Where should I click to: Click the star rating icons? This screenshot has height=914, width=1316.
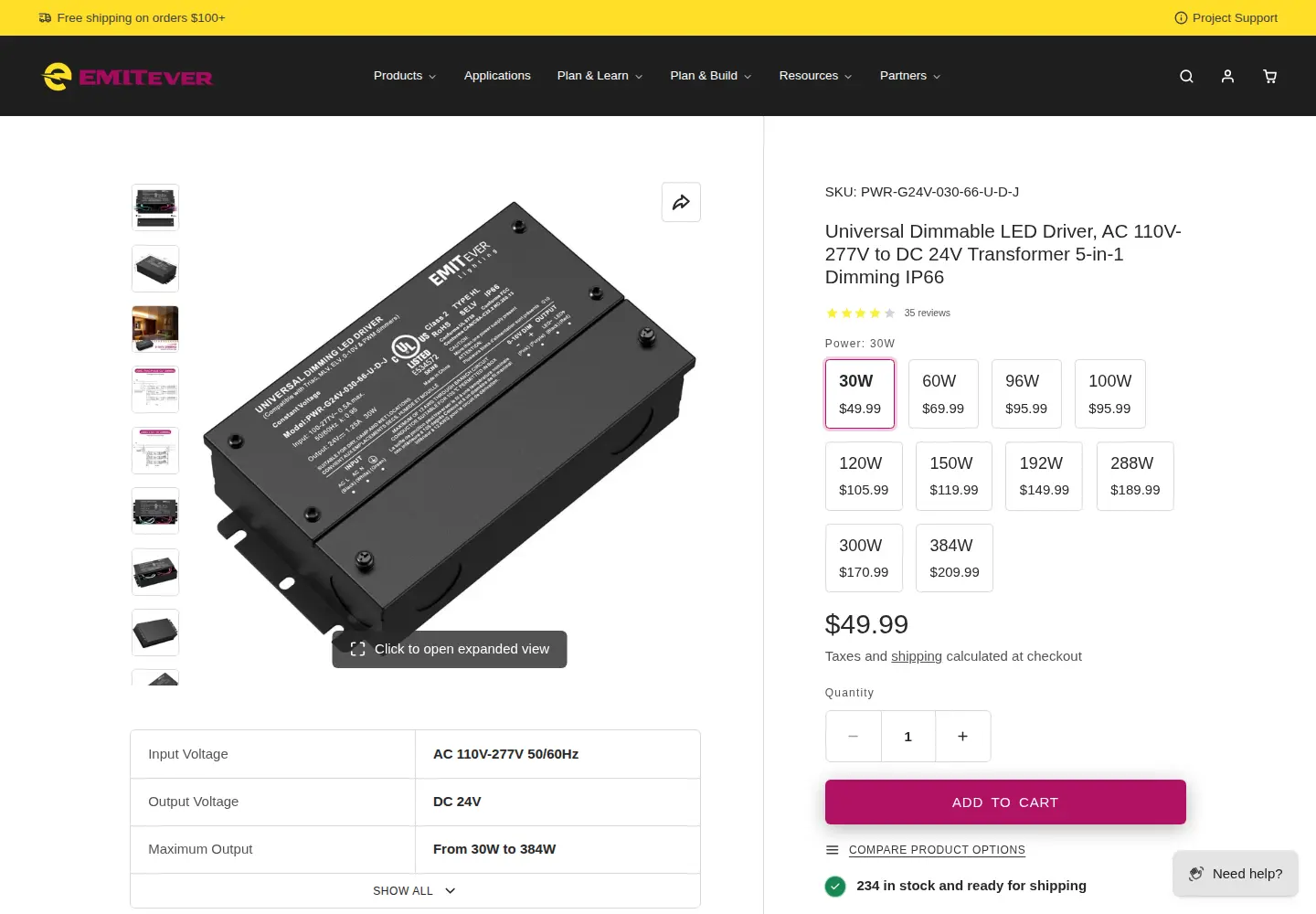860,313
